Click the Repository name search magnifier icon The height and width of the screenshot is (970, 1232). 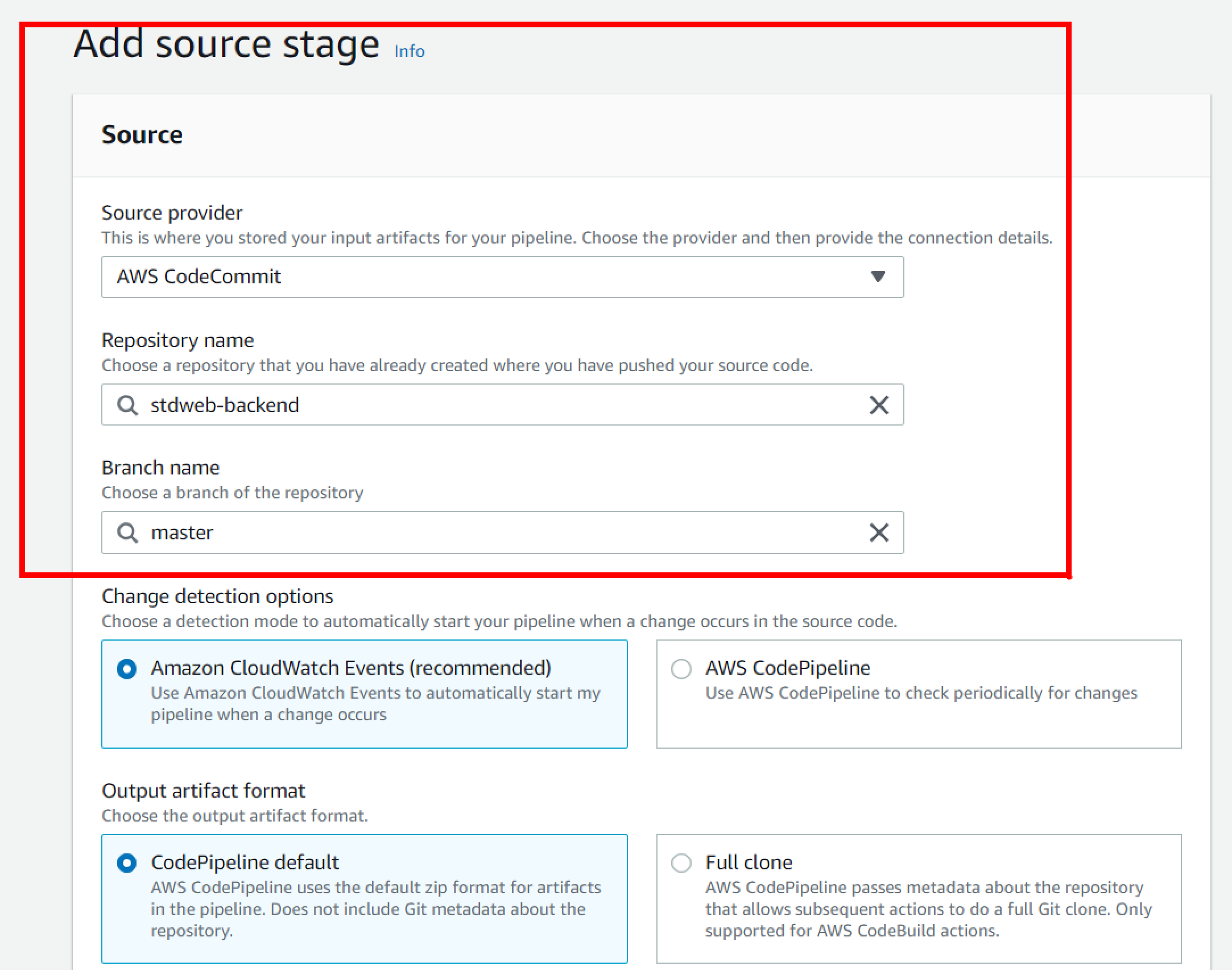127,405
